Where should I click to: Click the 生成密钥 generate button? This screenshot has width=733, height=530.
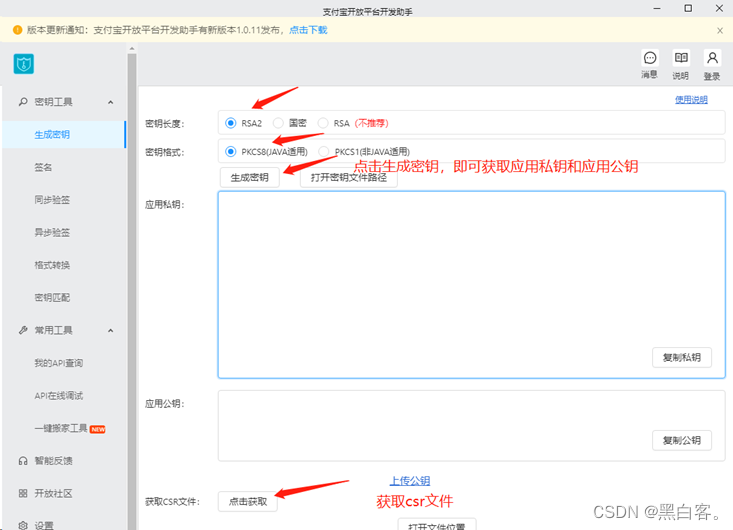click(250, 178)
